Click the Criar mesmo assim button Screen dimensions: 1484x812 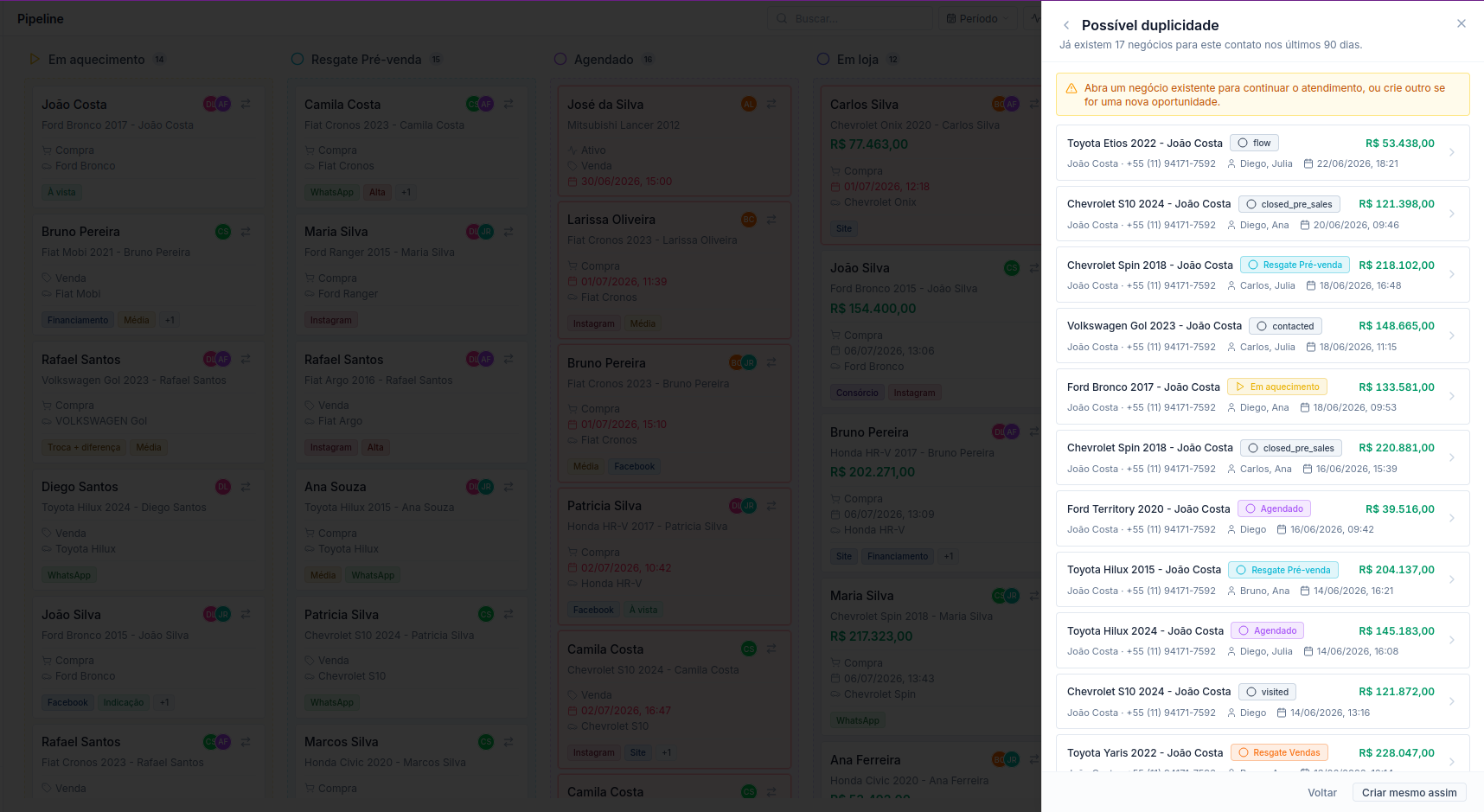pyautogui.click(x=1410, y=792)
